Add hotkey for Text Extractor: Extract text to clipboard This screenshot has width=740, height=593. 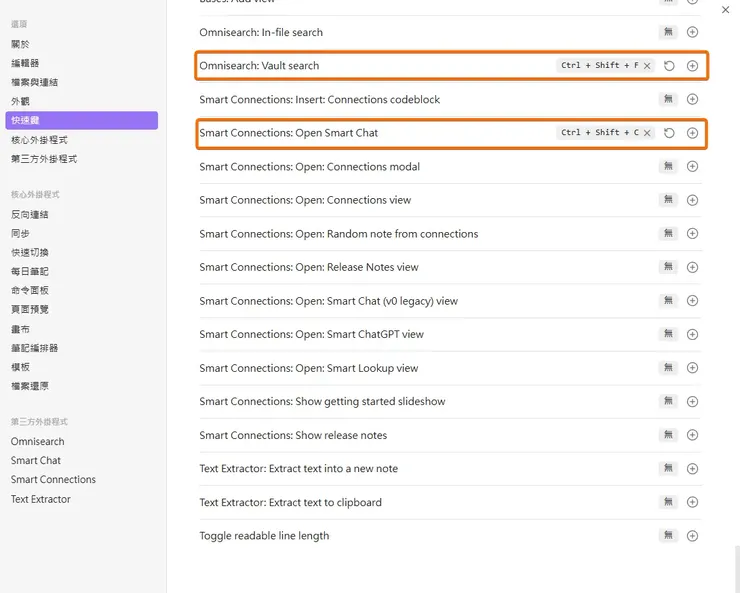[692, 503]
